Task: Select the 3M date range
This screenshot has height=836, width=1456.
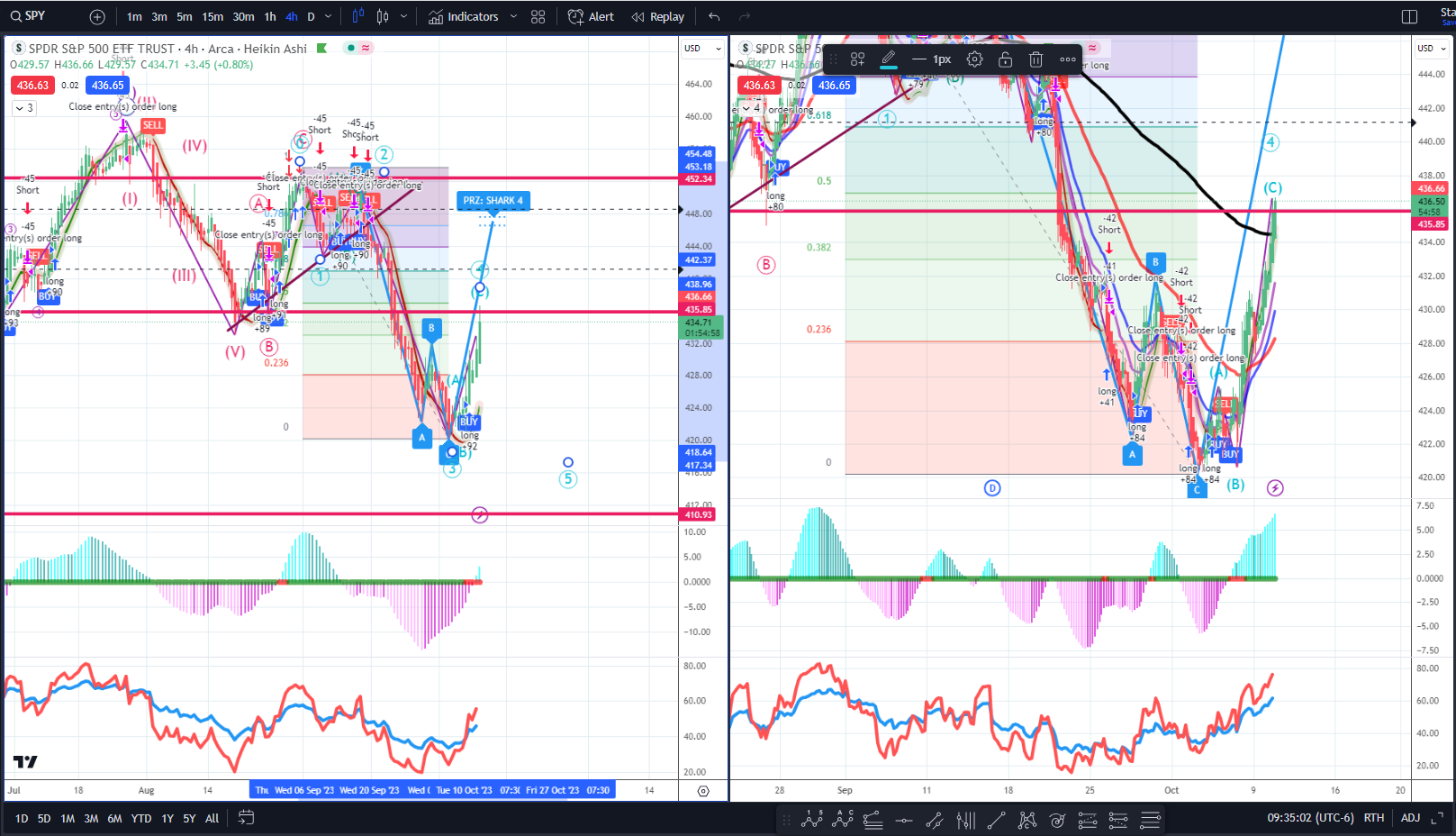Action: click(91, 819)
